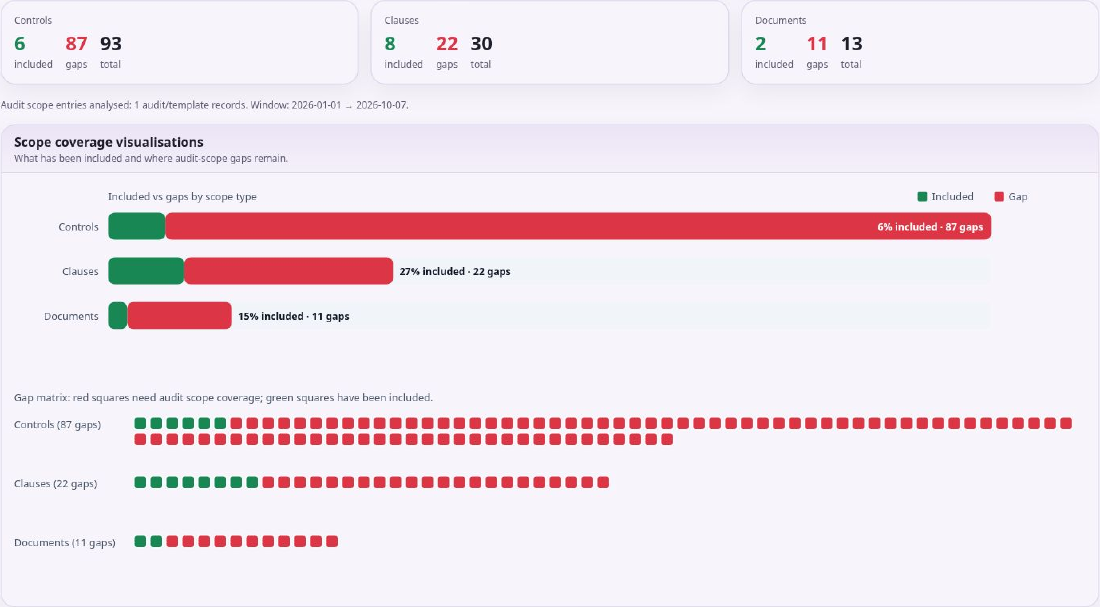Select the red gap segment of Controls bar
The image size is (1100, 607).
coord(578,227)
